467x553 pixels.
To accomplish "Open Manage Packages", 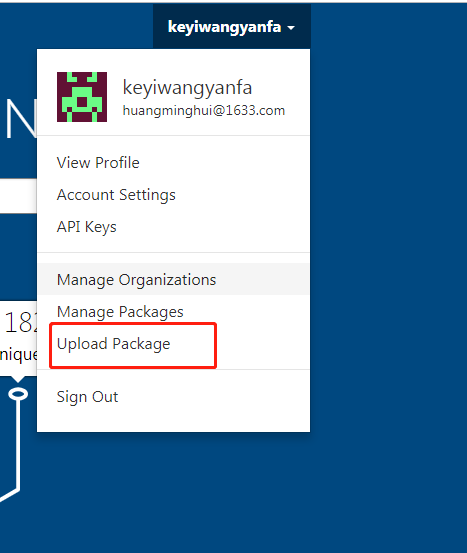I will tap(120, 312).
